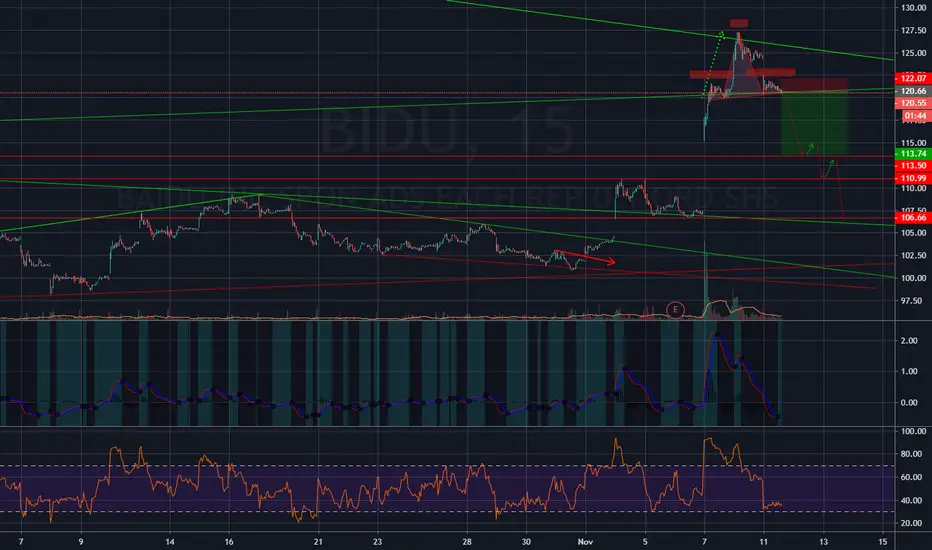
Task: Click 115.00 on the price scale
Action: tap(914, 143)
